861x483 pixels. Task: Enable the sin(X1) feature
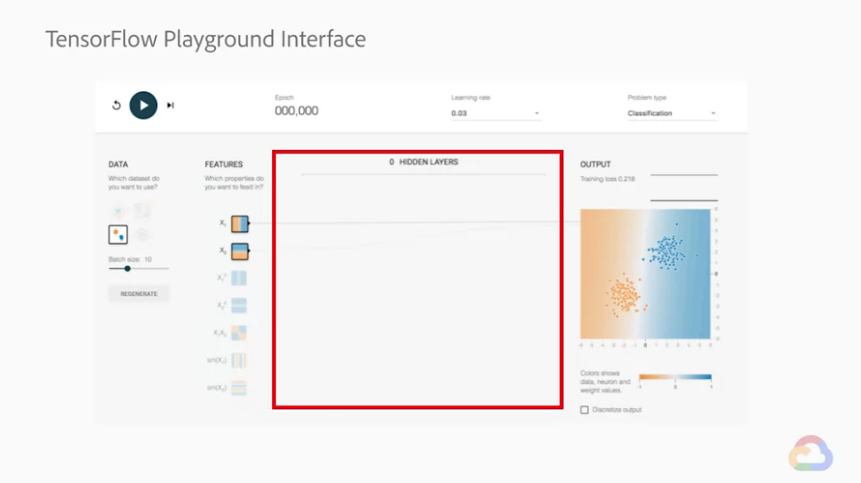click(x=239, y=361)
